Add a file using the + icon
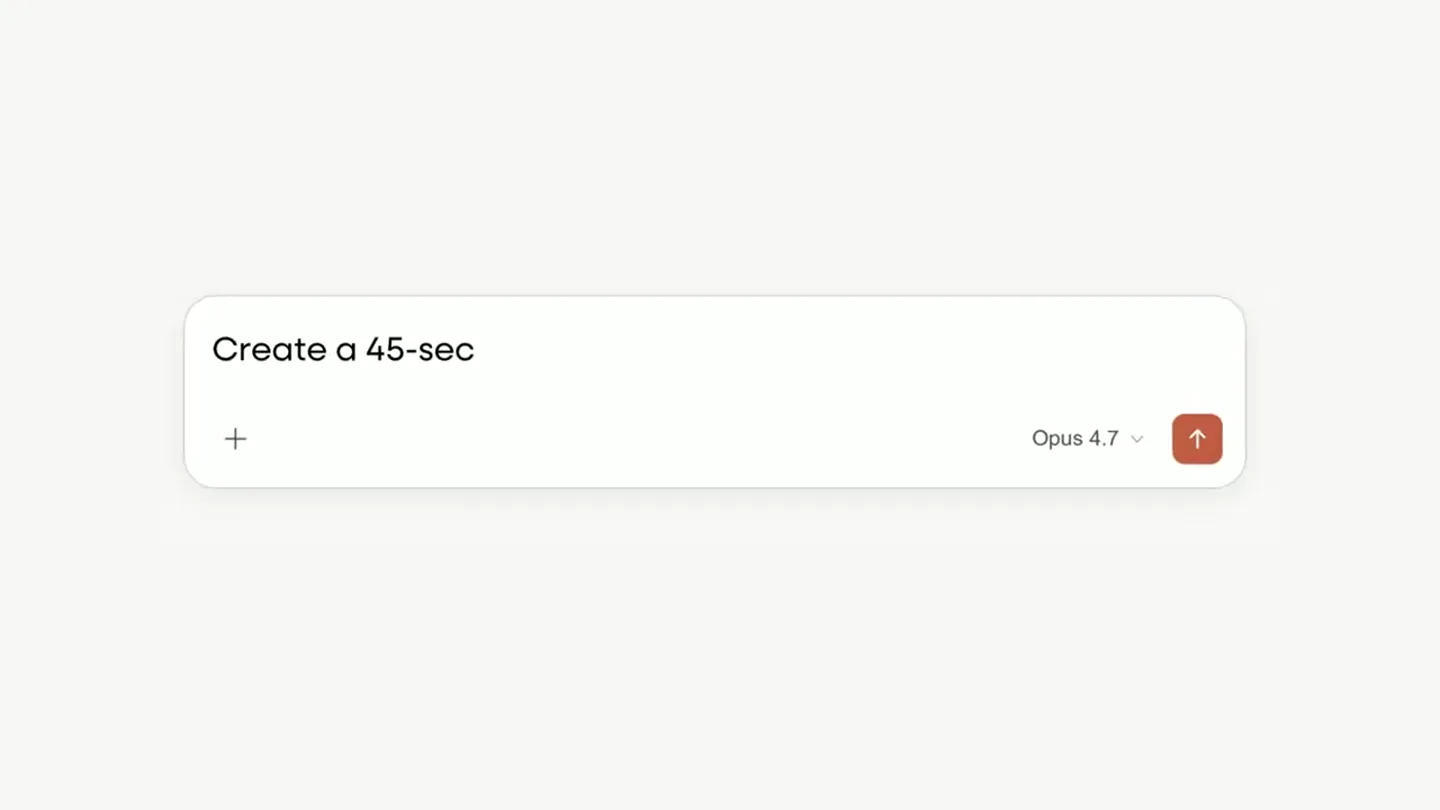 pos(235,438)
